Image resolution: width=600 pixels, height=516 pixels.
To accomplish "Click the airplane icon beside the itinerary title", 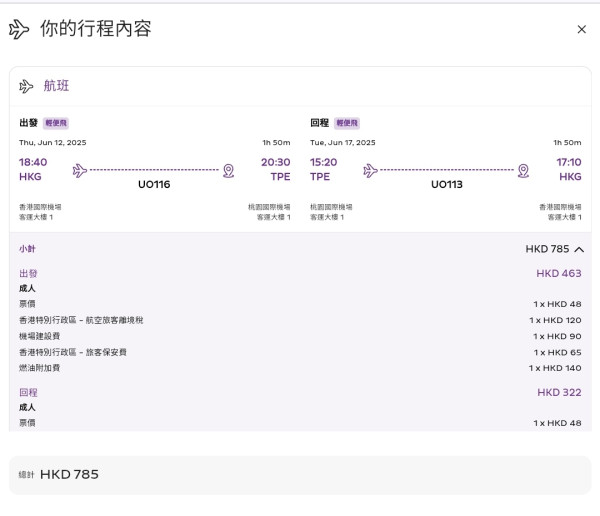I will pos(19,29).
